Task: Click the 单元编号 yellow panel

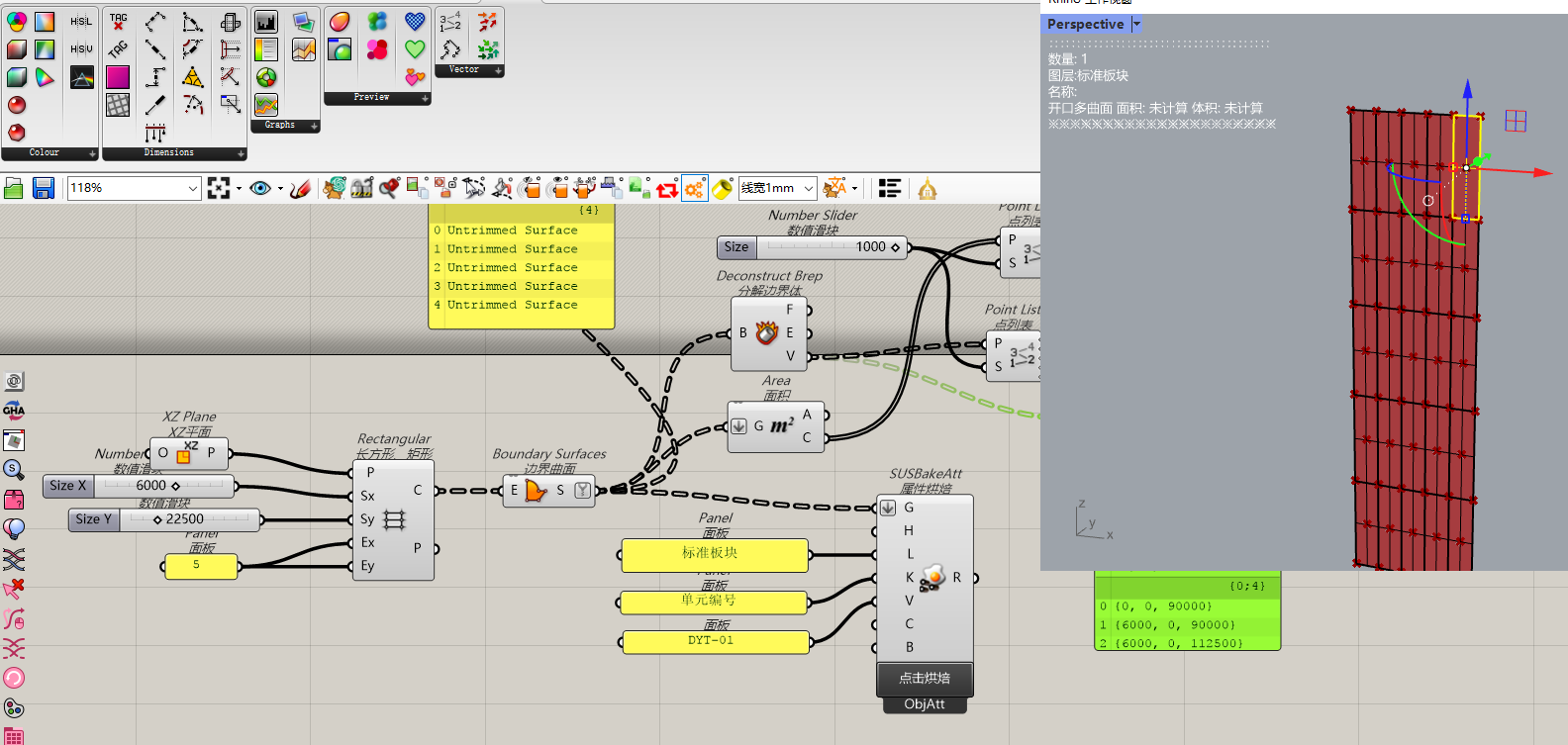Action: 715,602
